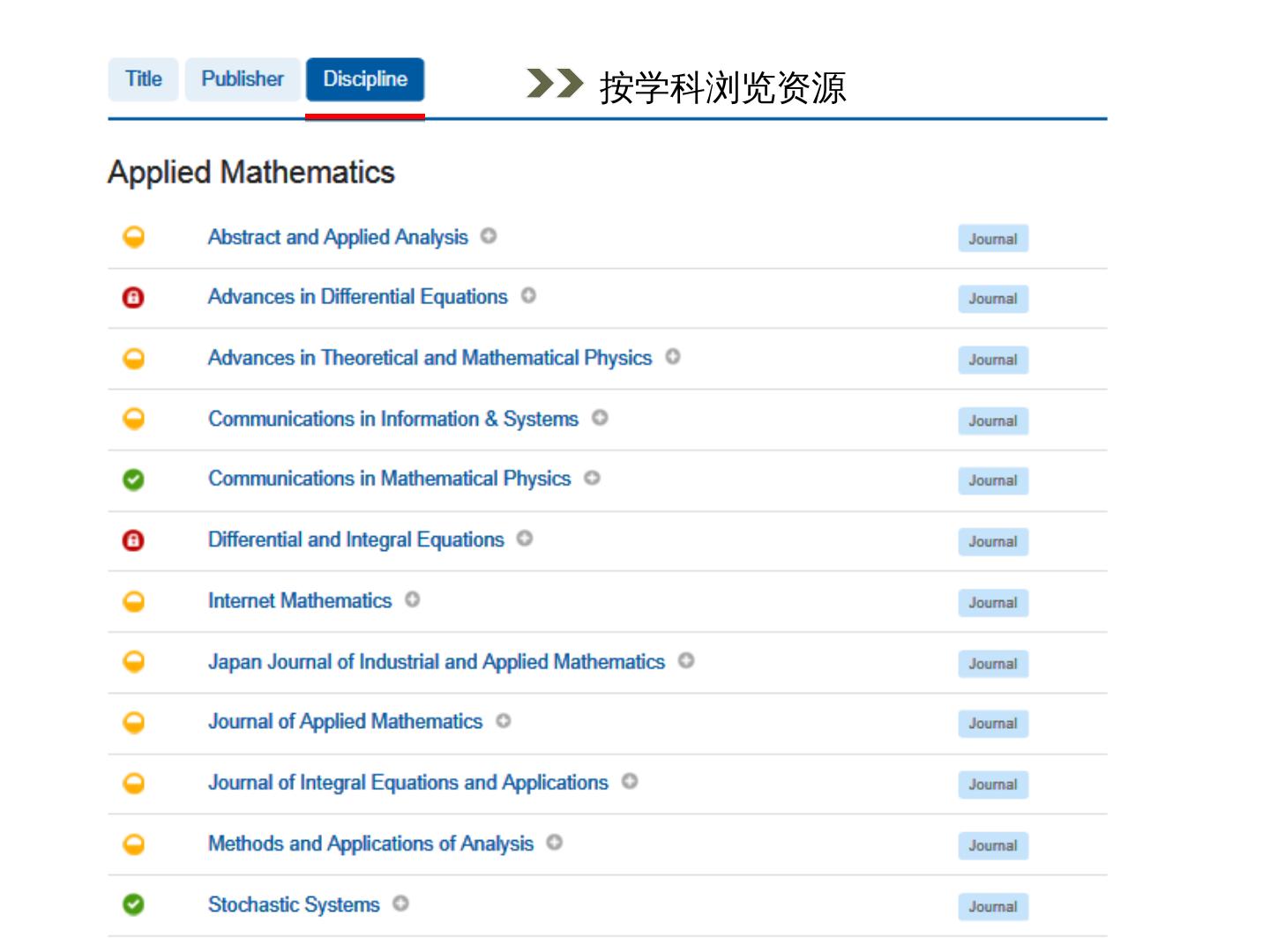This screenshot has width=1270, height=952.
Task: Expand Journal of Applied Mathematics details
Action: [504, 720]
